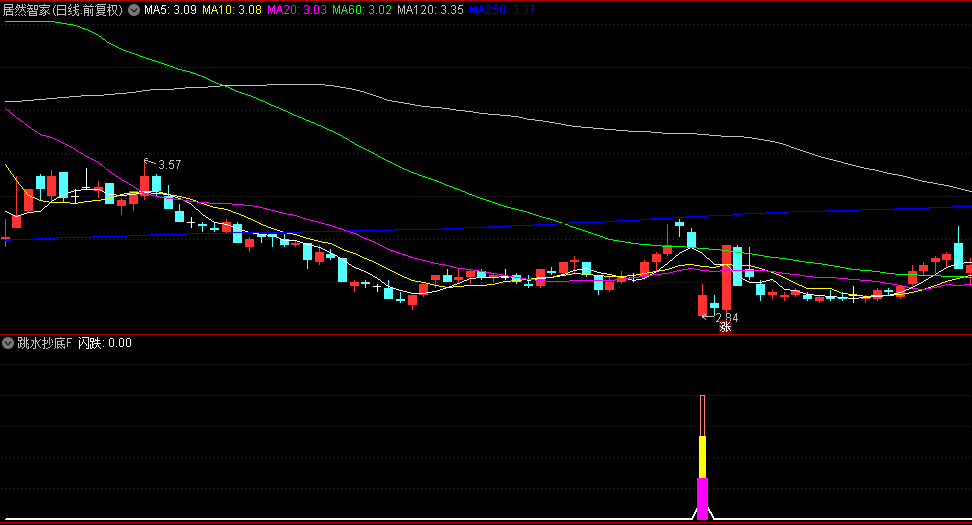Image resolution: width=972 pixels, height=525 pixels.
Task: Click the magenta signal bar in the indicator pane
Action: click(x=702, y=498)
